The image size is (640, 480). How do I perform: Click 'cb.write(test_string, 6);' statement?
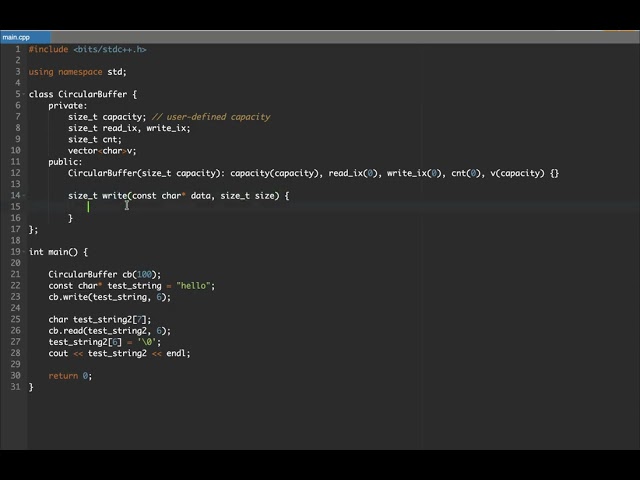[x=110, y=297]
